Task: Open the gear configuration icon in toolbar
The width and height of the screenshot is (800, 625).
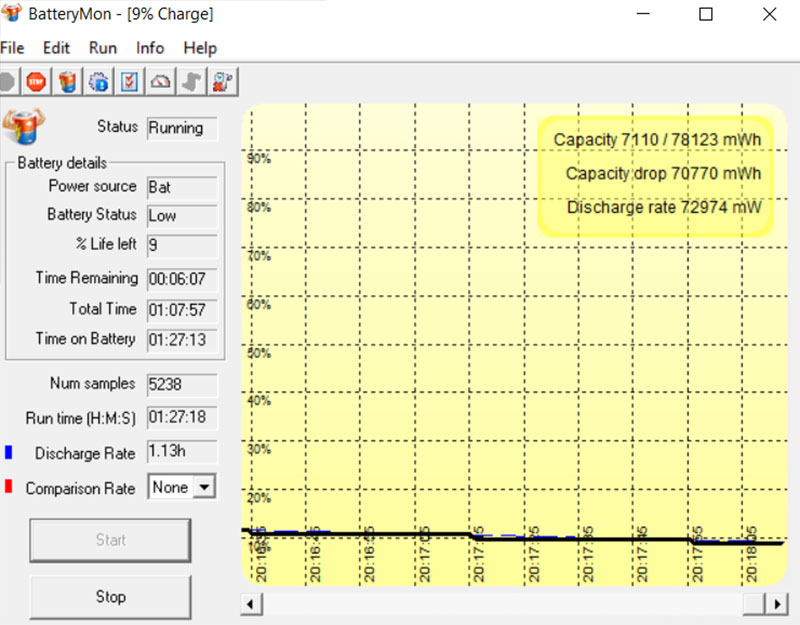Action: pyautogui.click(x=99, y=81)
